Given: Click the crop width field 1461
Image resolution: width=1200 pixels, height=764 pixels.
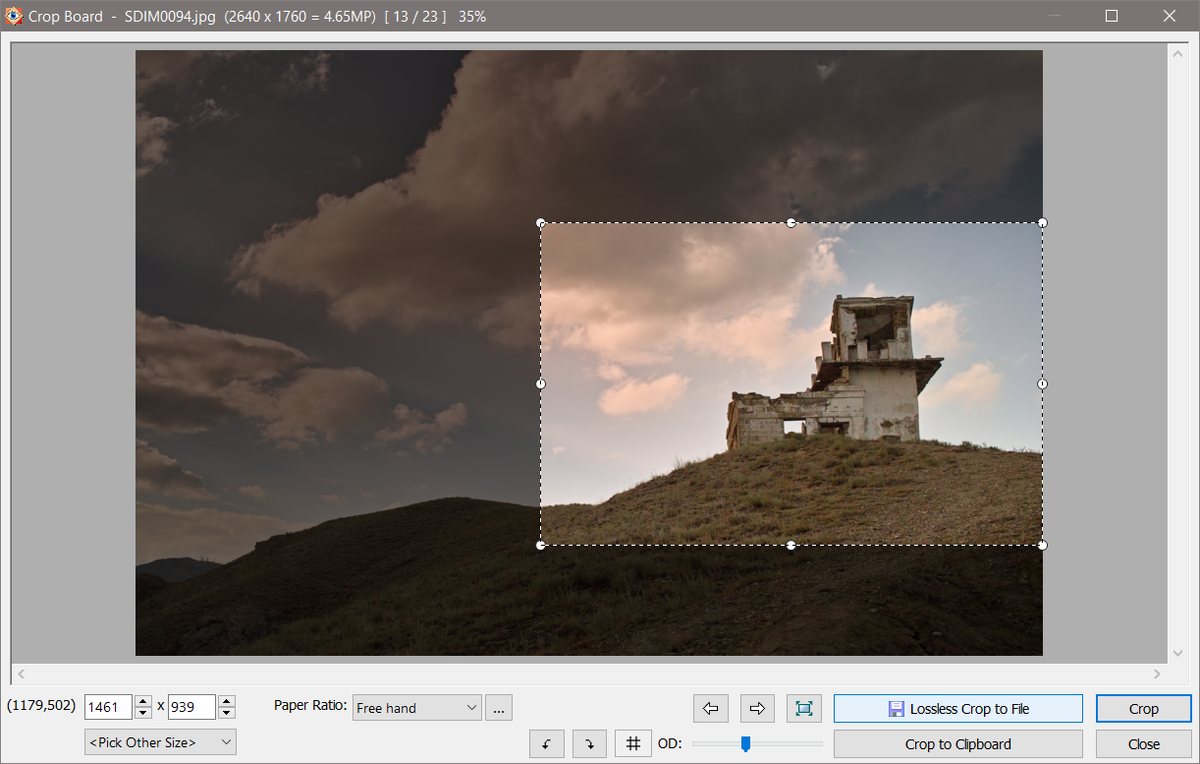Looking at the screenshot, I should point(108,707).
